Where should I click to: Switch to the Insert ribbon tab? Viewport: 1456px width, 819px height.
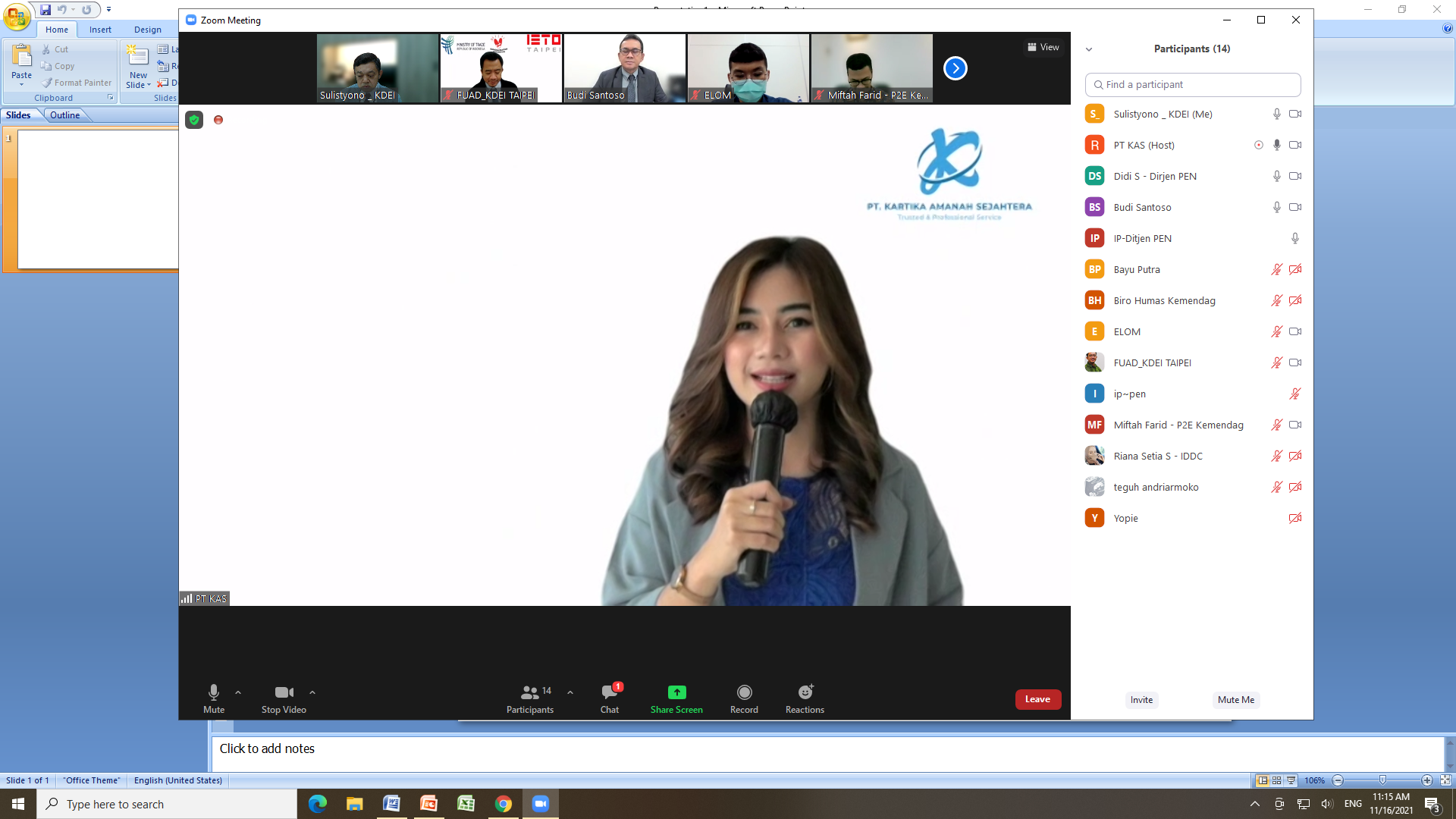coord(100,30)
